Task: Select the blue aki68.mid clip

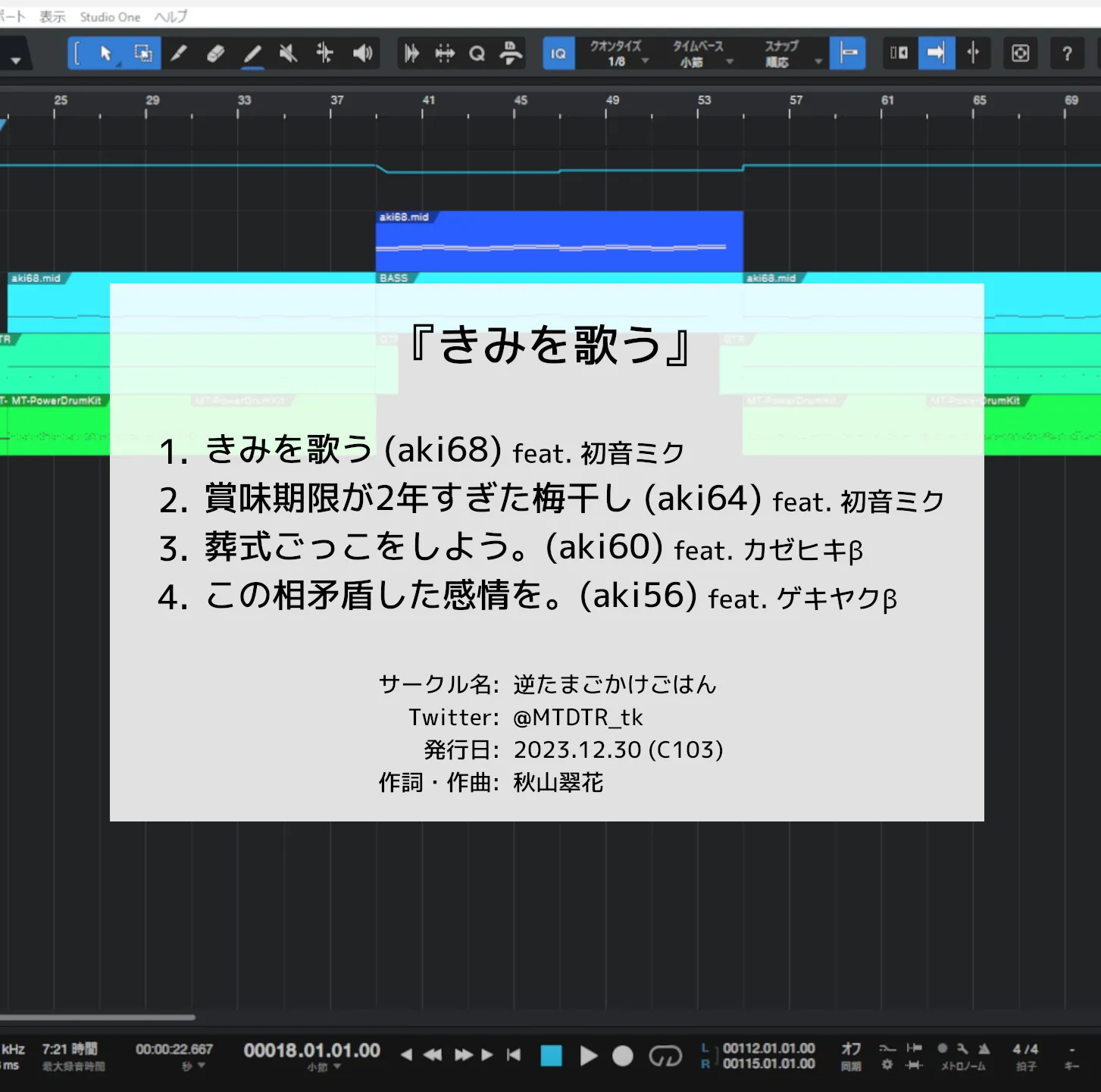Action: 559,241
